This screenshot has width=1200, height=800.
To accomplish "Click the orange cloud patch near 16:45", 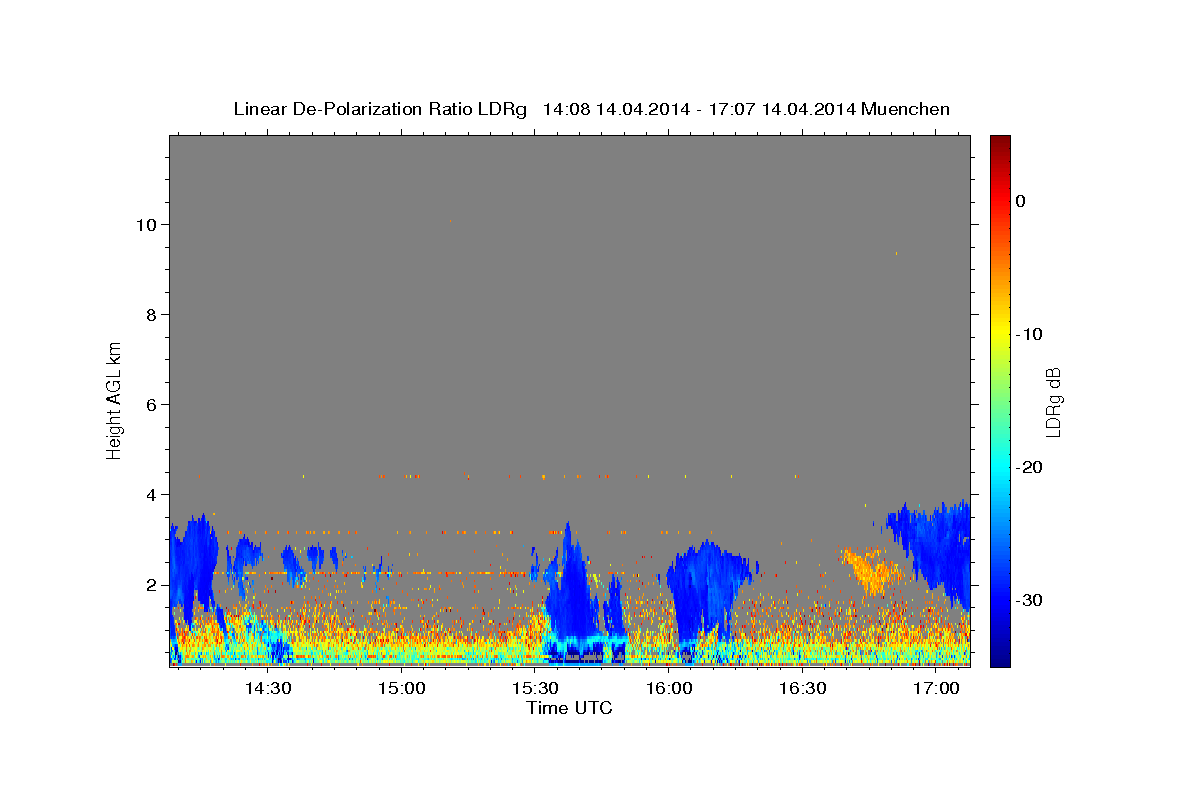I will click(873, 571).
